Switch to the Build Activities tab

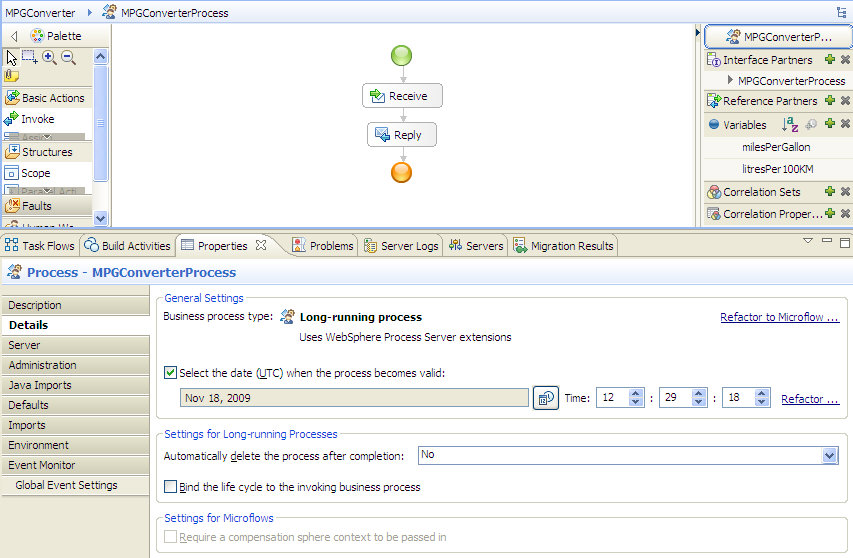click(127, 246)
